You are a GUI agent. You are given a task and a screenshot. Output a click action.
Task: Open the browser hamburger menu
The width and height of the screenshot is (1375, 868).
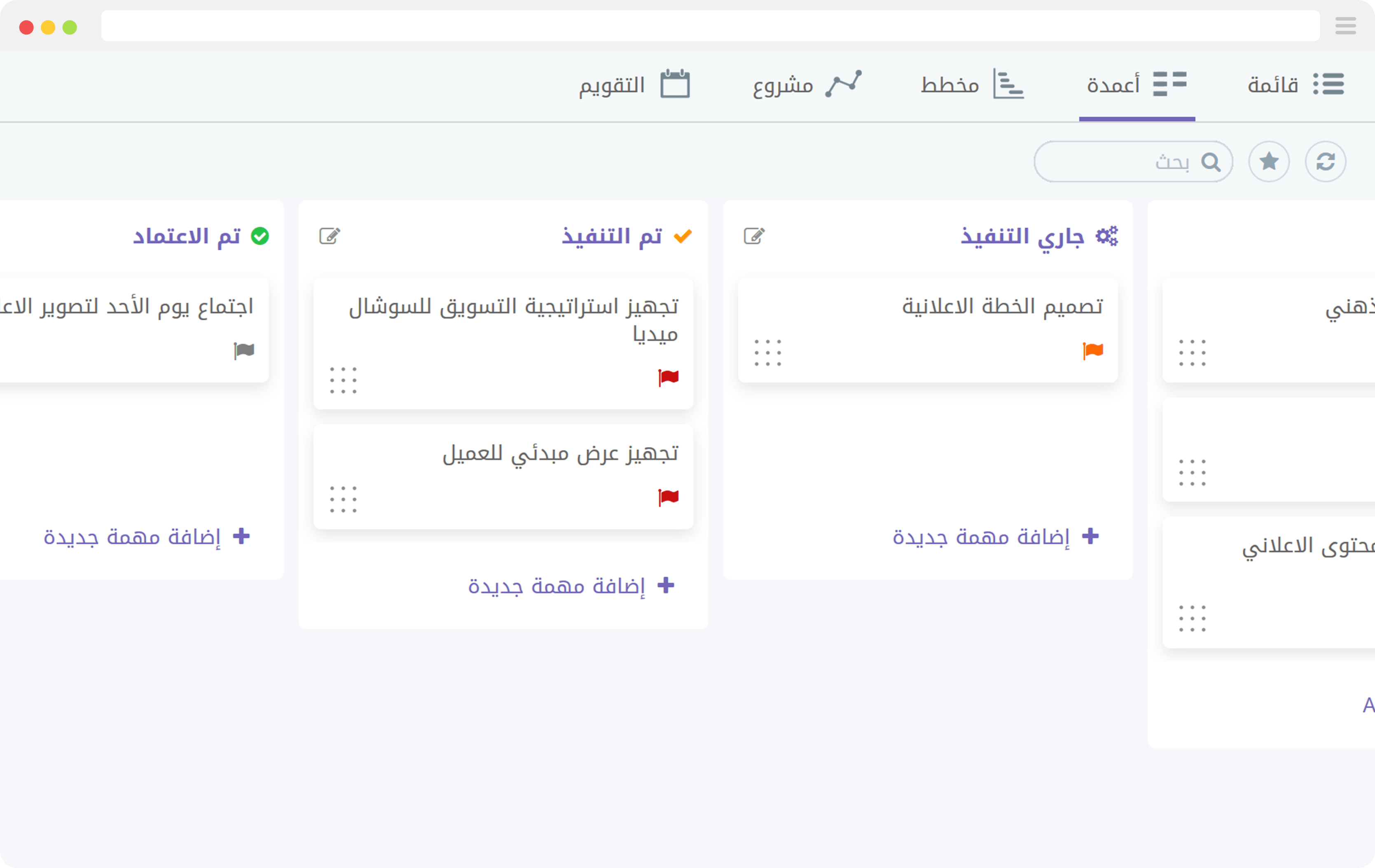click(x=1345, y=25)
